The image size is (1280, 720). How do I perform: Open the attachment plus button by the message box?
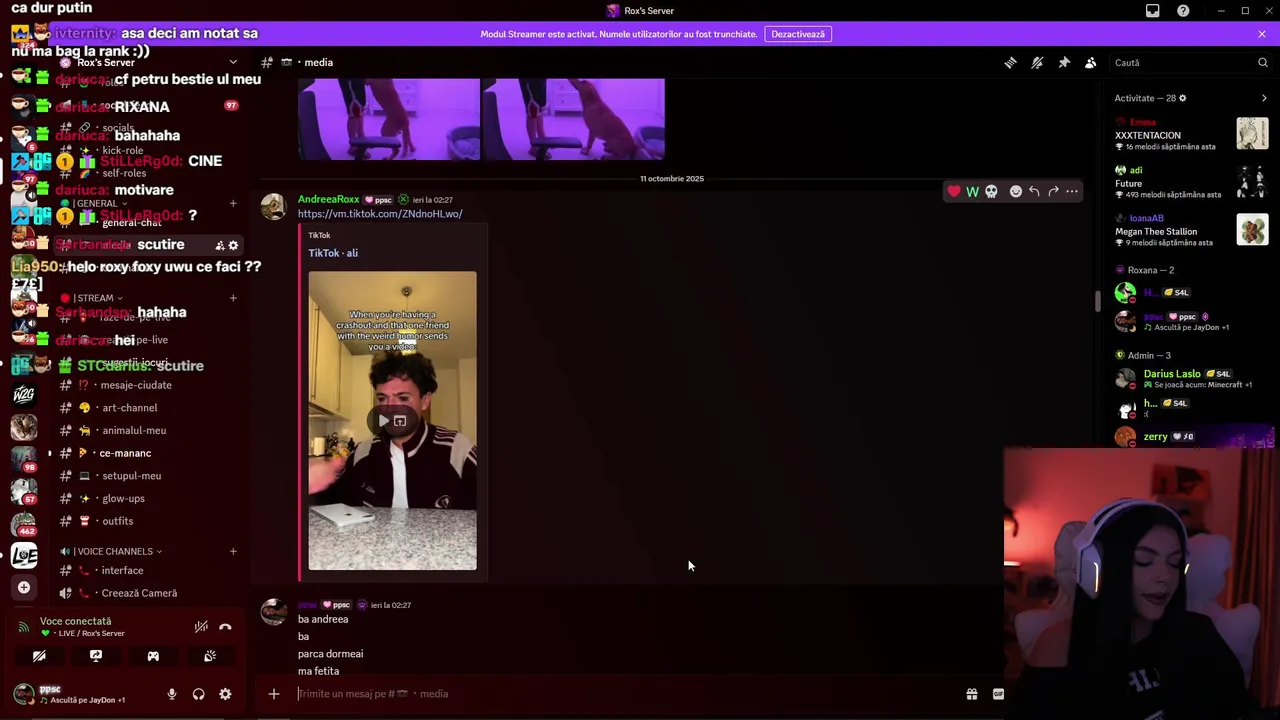tap(273, 694)
